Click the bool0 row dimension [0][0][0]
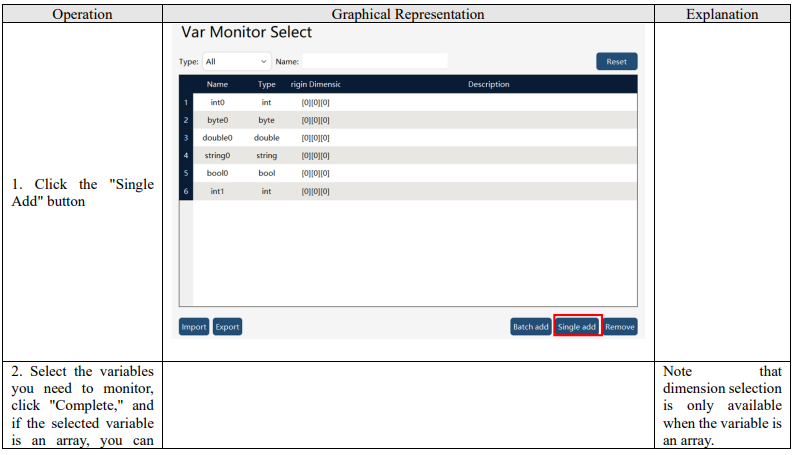This screenshot has width=795, height=455. 315,173
